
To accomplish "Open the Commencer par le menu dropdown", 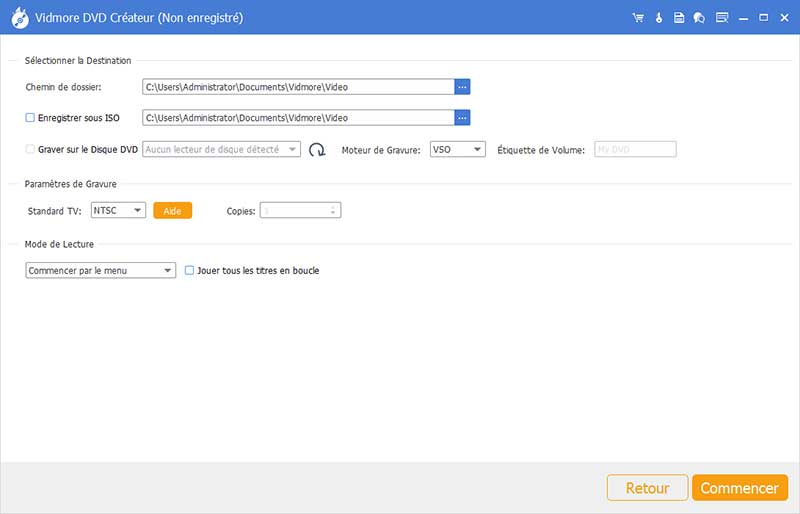I will coord(100,270).
